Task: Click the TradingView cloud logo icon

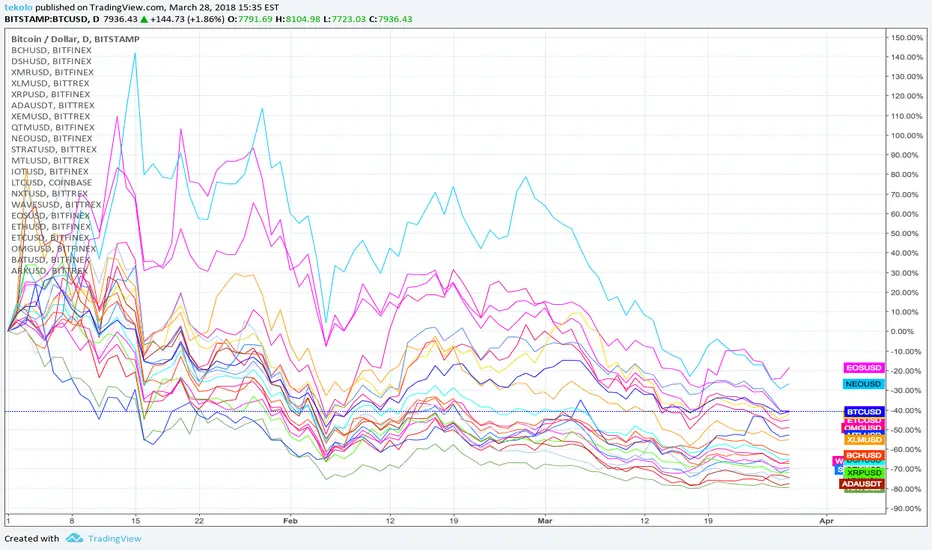Action: (x=74, y=538)
